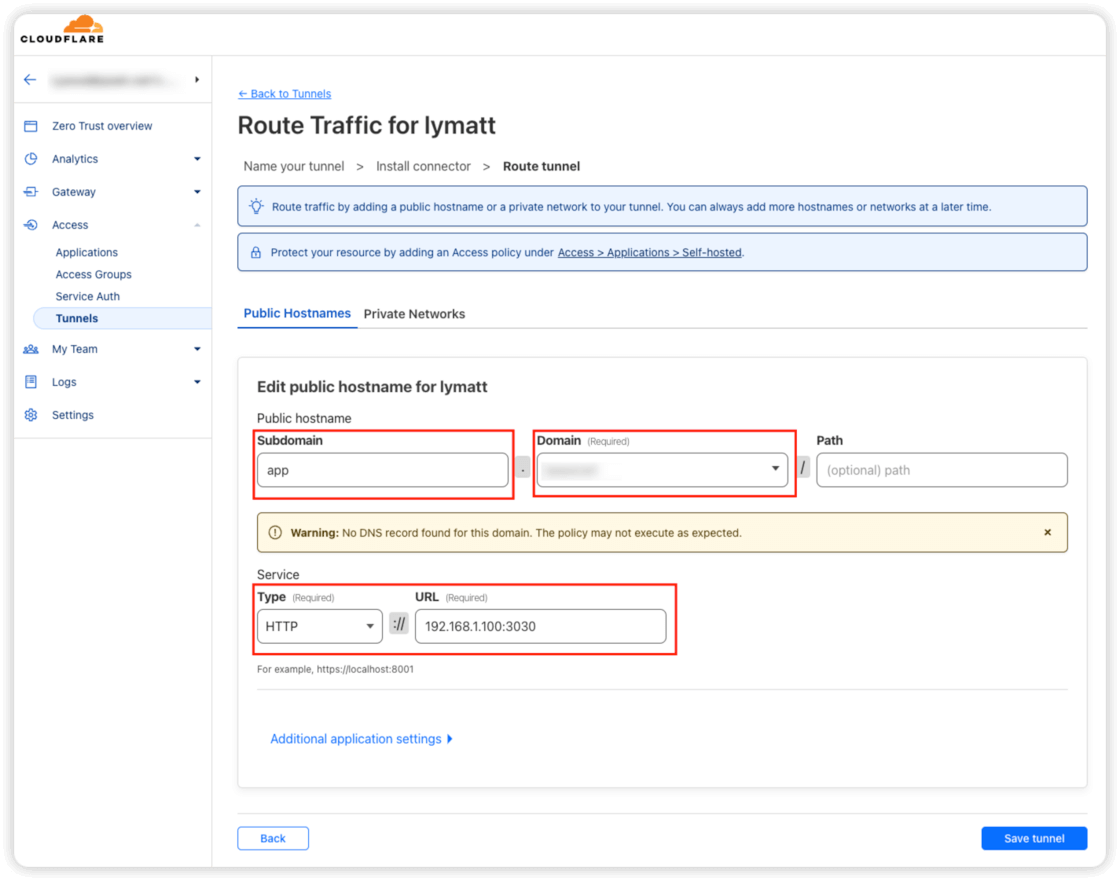
Task: Click the Logs document icon
Action: click(x=31, y=382)
